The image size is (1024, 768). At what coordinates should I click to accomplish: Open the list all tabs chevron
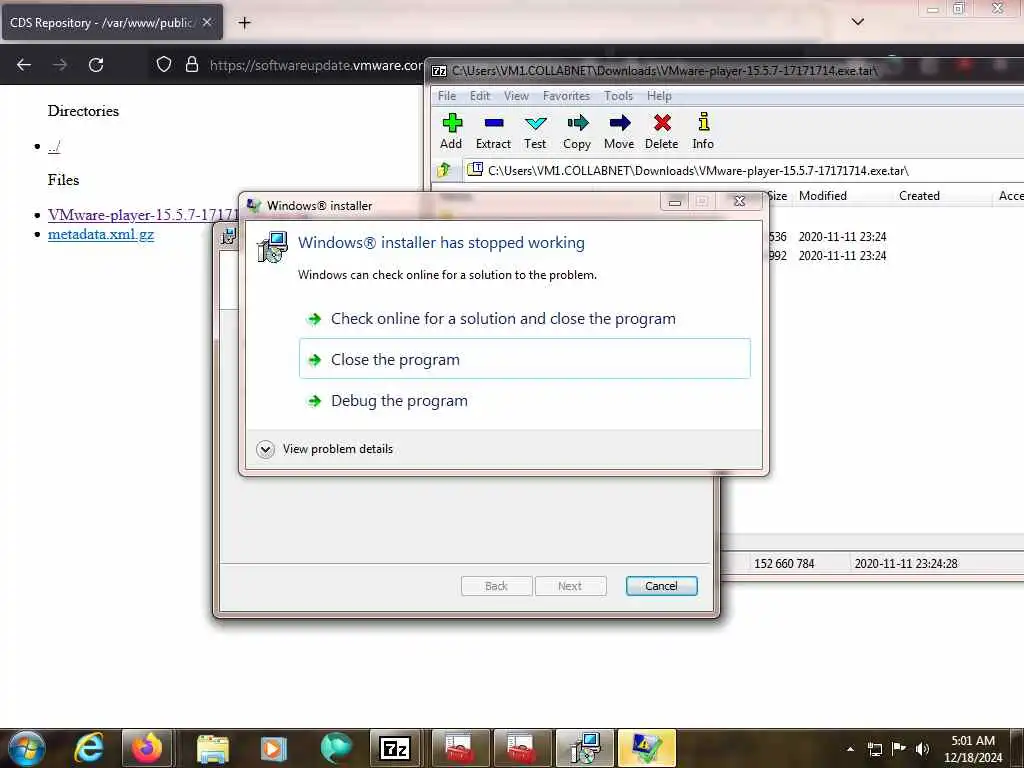tap(858, 22)
